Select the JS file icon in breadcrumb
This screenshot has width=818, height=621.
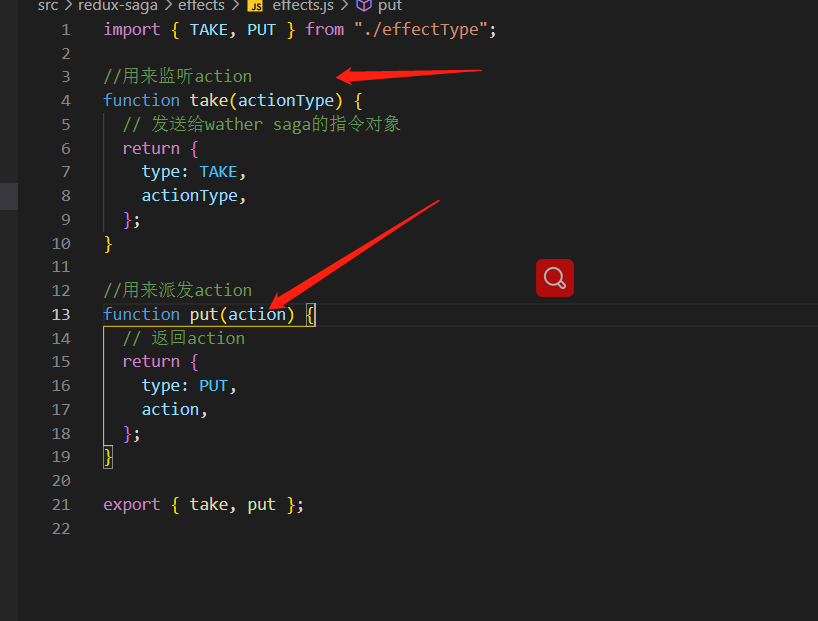point(255,6)
